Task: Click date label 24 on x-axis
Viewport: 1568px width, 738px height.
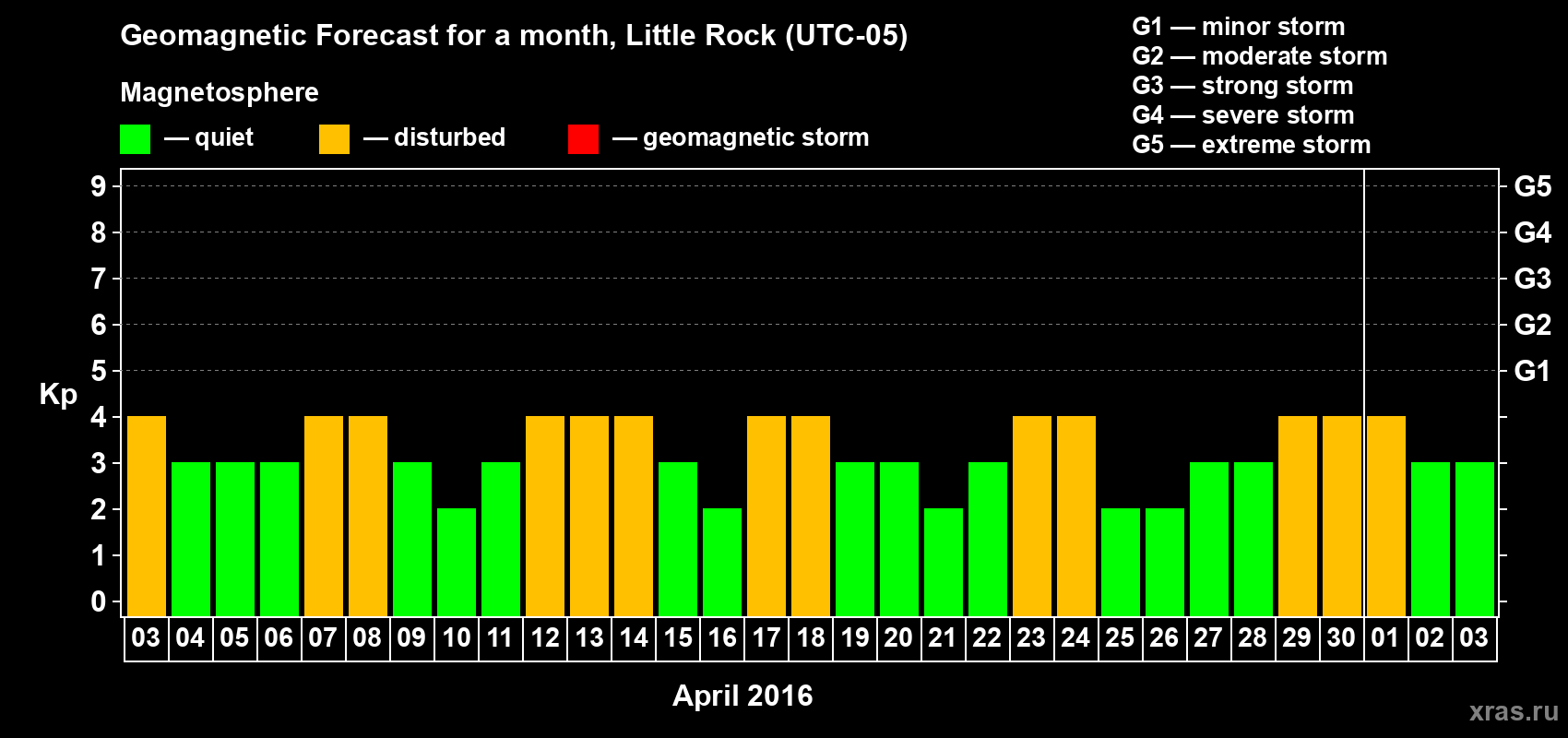Action: tap(1075, 638)
